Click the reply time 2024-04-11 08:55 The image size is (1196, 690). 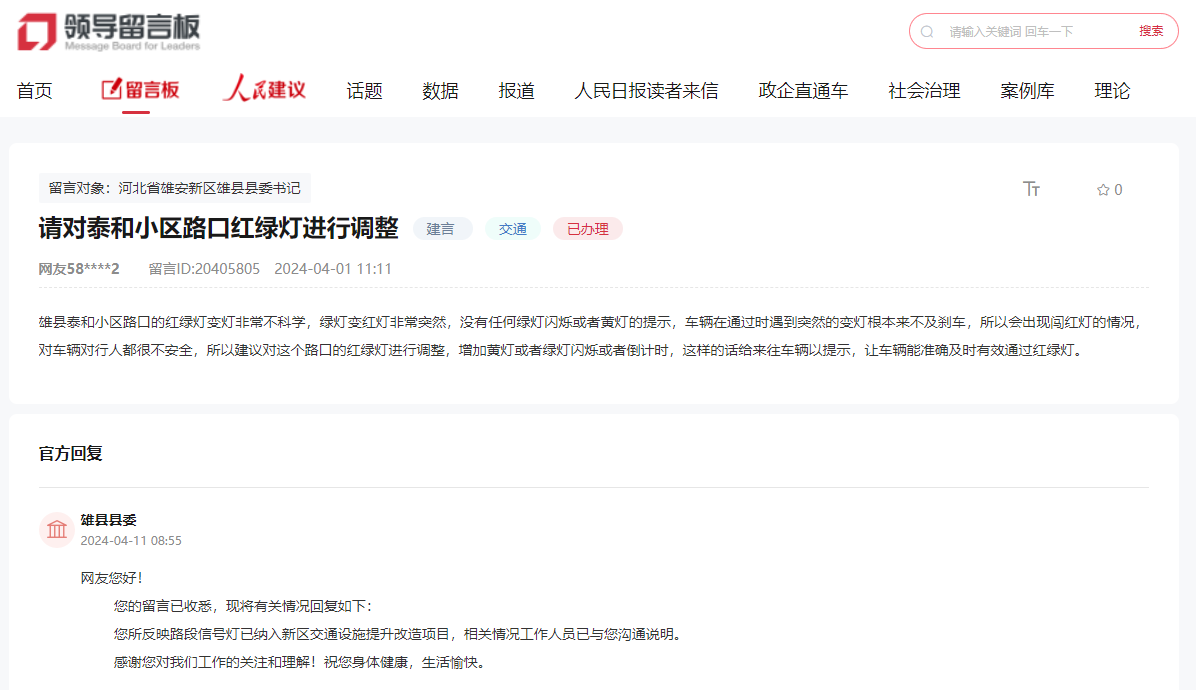[x=131, y=541]
